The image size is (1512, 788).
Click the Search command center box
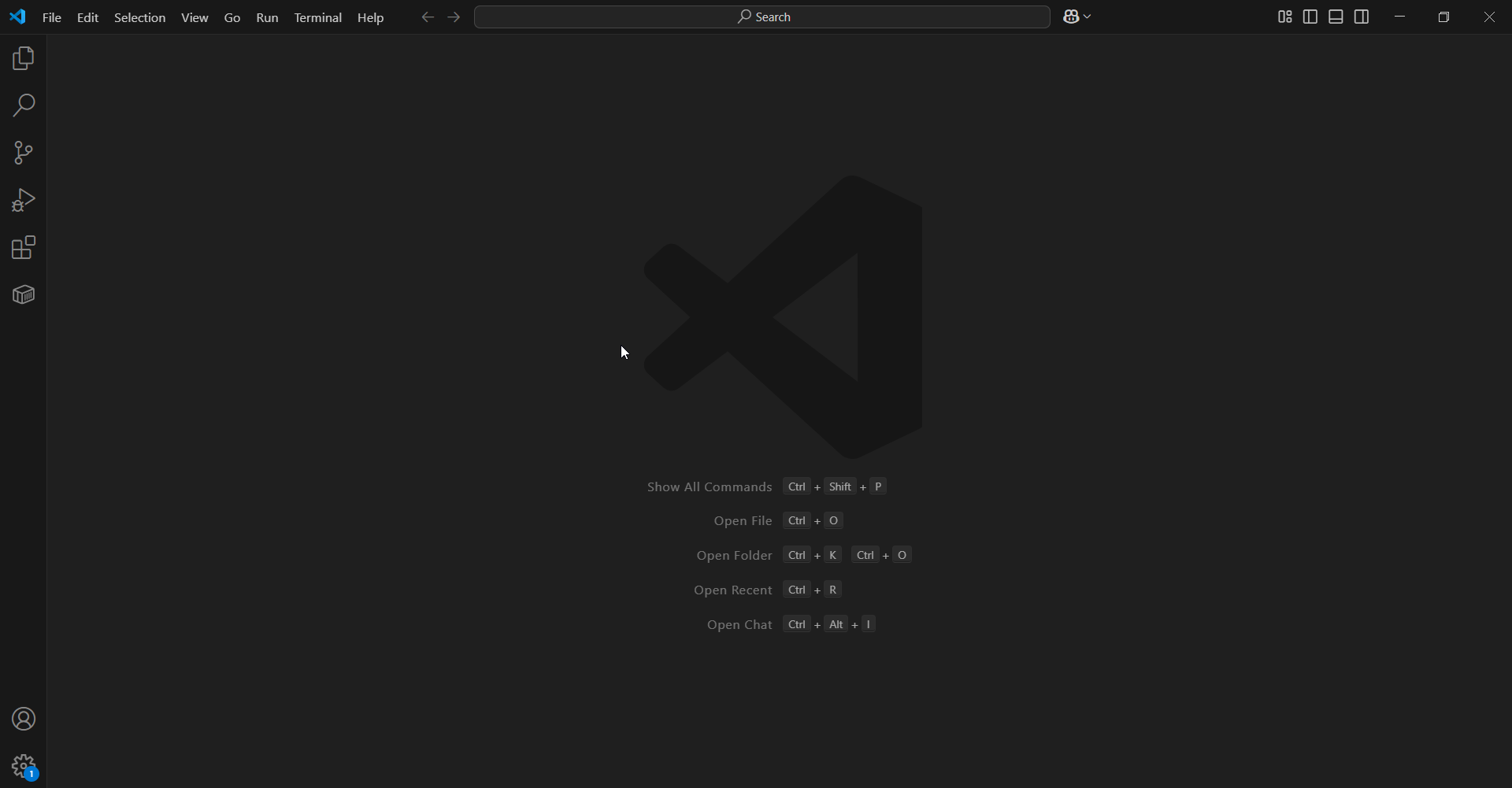(762, 17)
